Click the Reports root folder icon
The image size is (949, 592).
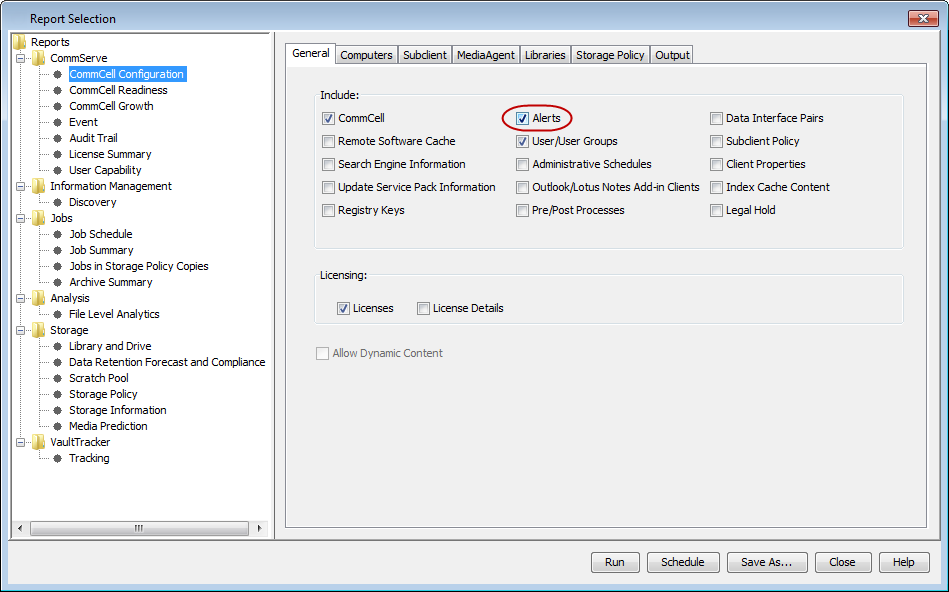pyautogui.click(x=19, y=42)
